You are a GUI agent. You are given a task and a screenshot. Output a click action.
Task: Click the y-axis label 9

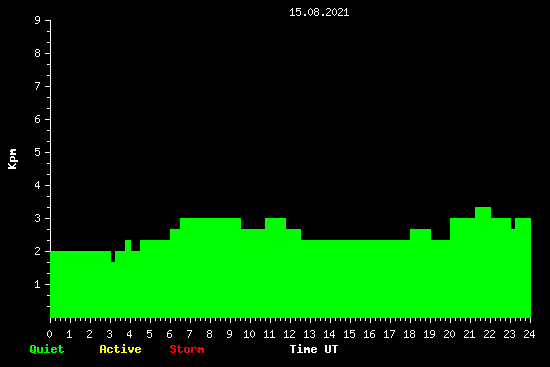click(38, 20)
